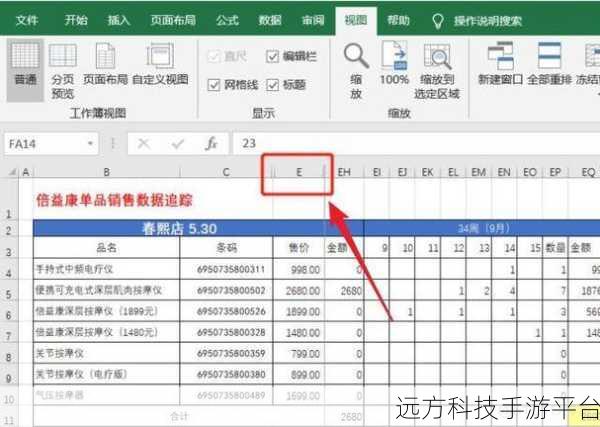Select column EH header

pos(344,172)
